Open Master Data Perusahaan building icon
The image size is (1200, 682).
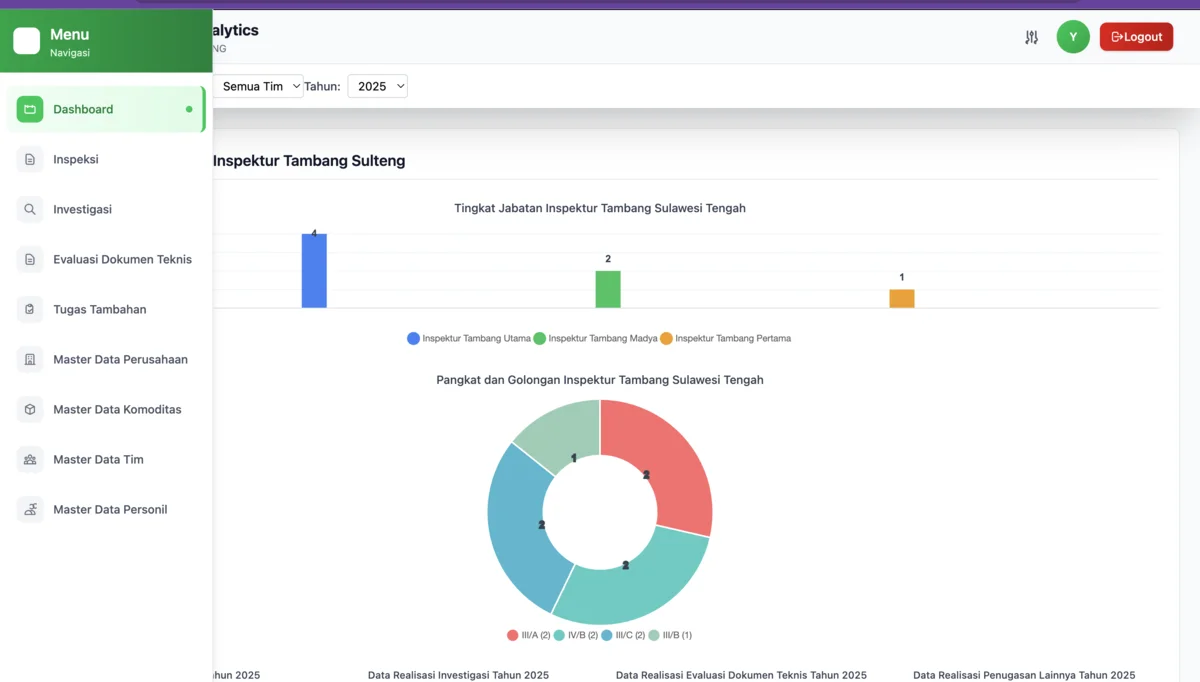[30, 359]
